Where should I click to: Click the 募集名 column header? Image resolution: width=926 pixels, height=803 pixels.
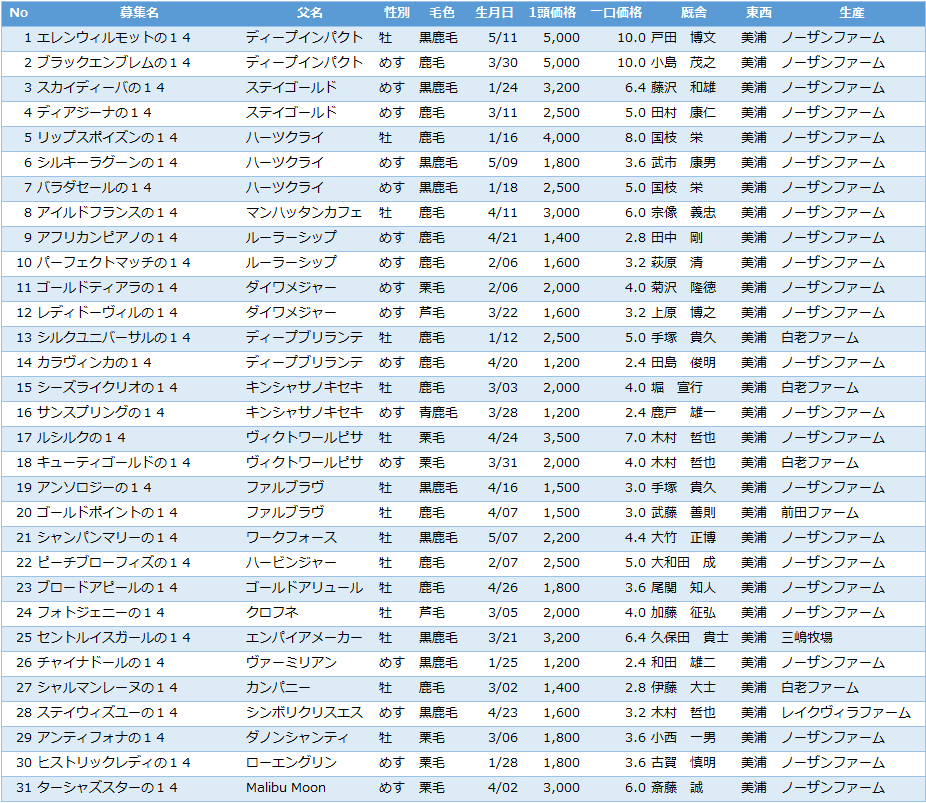point(139,12)
